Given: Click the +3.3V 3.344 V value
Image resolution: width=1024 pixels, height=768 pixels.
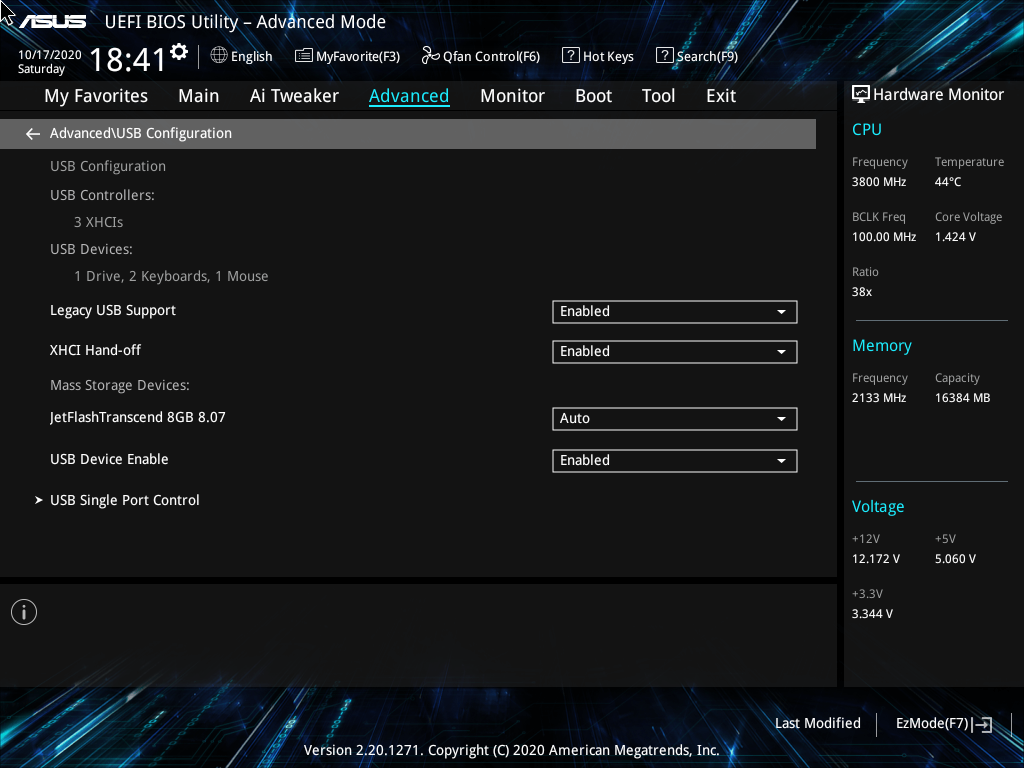Looking at the screenshot, I should (872, 614).
